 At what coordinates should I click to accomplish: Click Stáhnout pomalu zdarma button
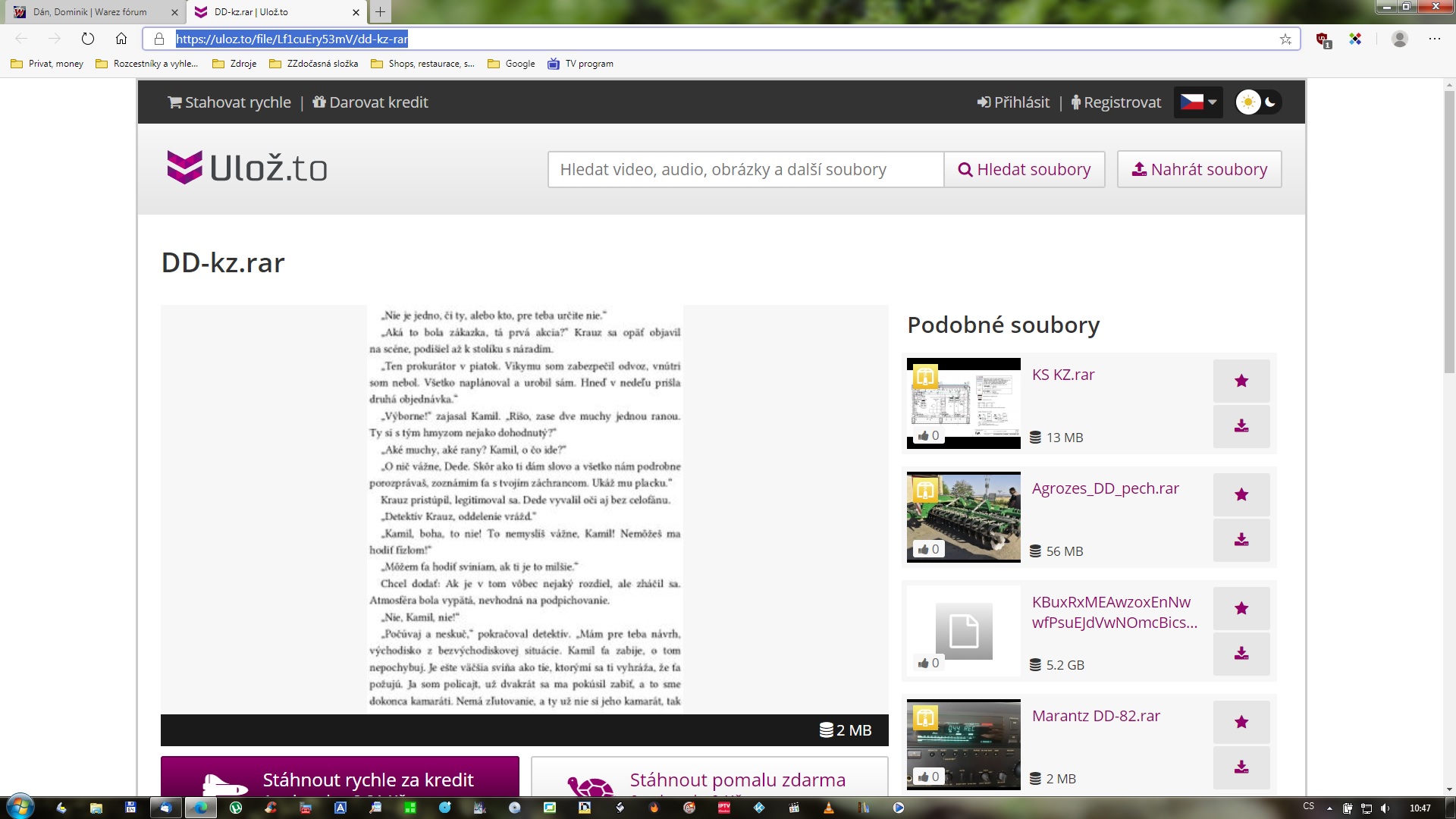click(x=709, y=780)
